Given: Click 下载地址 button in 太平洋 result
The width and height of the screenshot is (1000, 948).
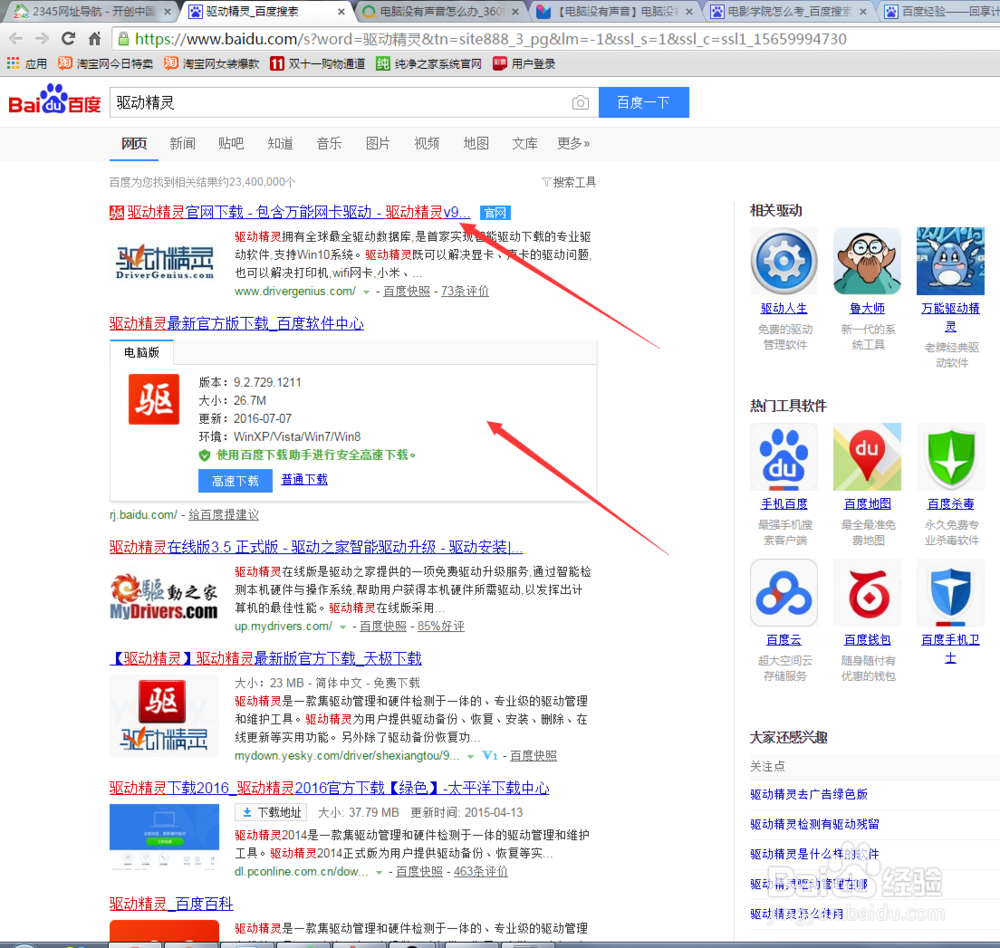Looking at the screenshot, I should click(272, 813).
